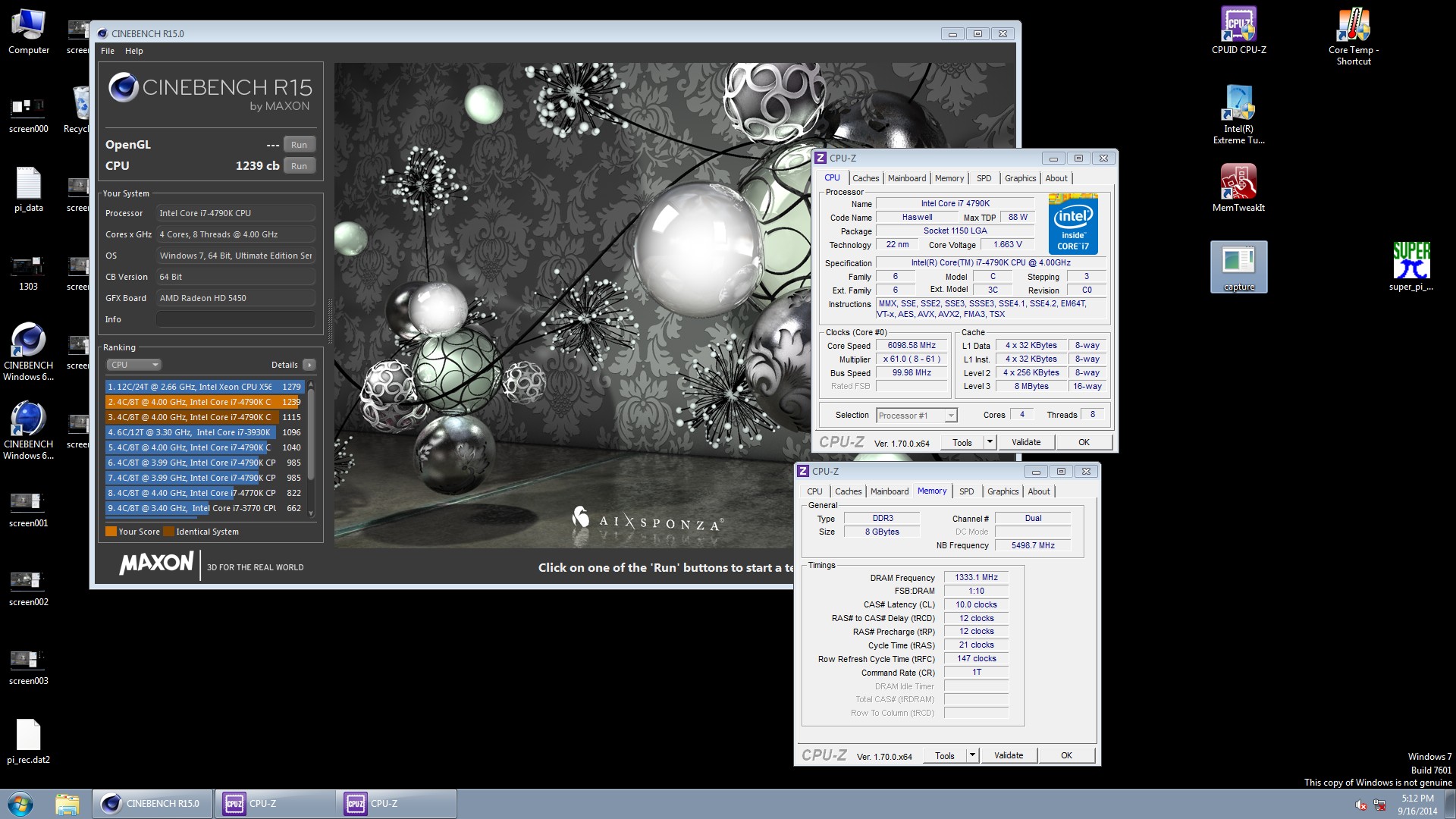Click the CINEBENCH R15 logo sphere
This screenshot has width=1456, height=819.
(123, 88)
